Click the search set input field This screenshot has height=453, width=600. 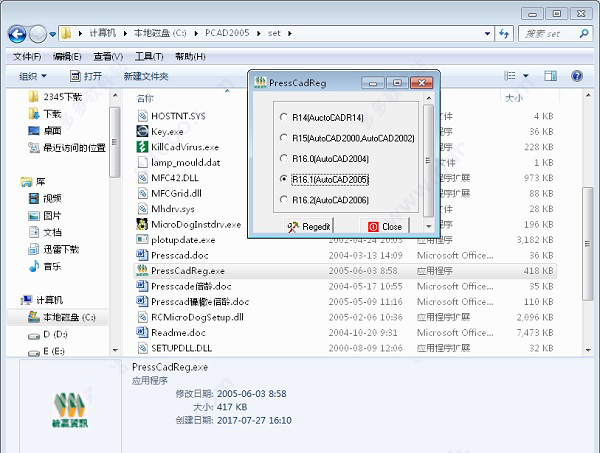tap(549, 34)
